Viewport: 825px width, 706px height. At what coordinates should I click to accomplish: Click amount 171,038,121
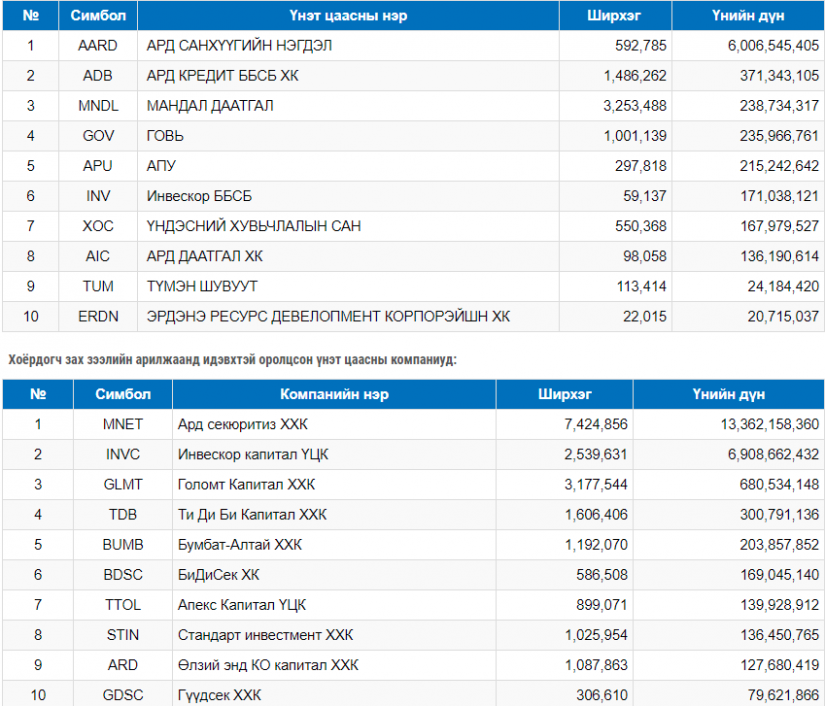pyautogui.click(x=779, y=196)
